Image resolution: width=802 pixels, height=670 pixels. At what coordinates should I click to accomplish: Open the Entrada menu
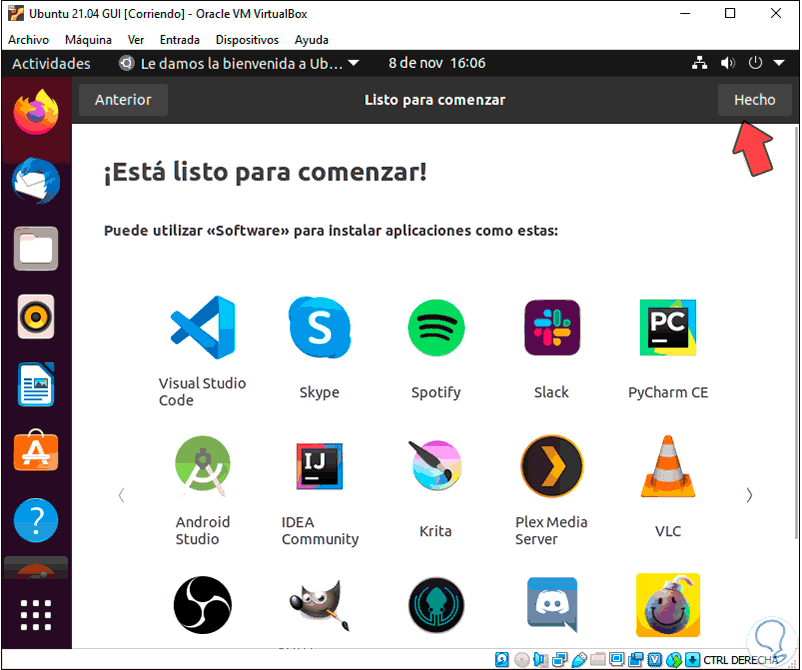180,40
